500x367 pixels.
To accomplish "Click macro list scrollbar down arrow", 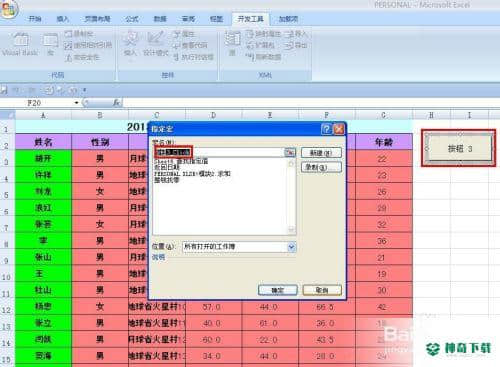I will (x=291, y=229).
